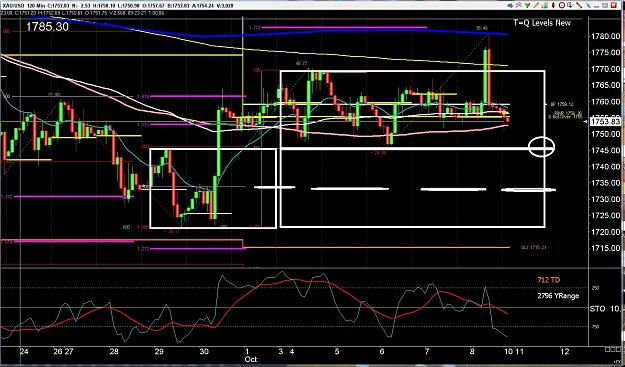The width and height of the screenshot is (625, 367).
Task: Click the H:1758.10 high value
Action: tap(104, 6)
